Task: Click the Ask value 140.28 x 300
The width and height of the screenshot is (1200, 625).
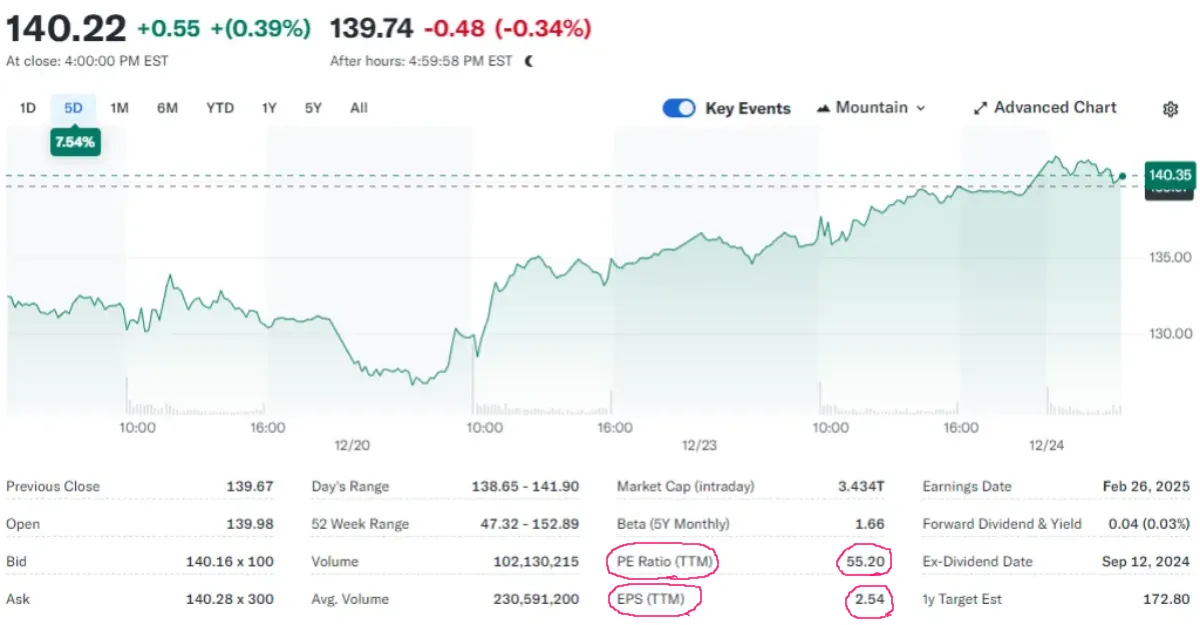Action: click(230, 599)
